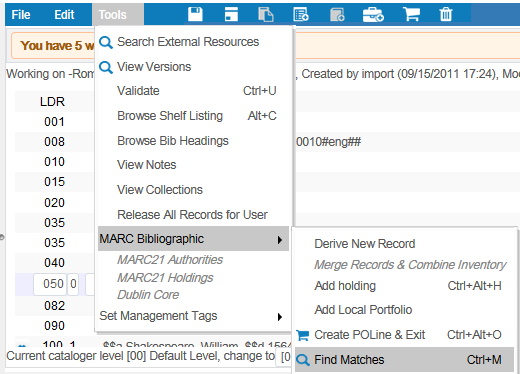Image resolution: width=520 pixels, height=374 pixels.
Task: Click the shopping cart order icon in toolbar
Action: coord(412,14)
